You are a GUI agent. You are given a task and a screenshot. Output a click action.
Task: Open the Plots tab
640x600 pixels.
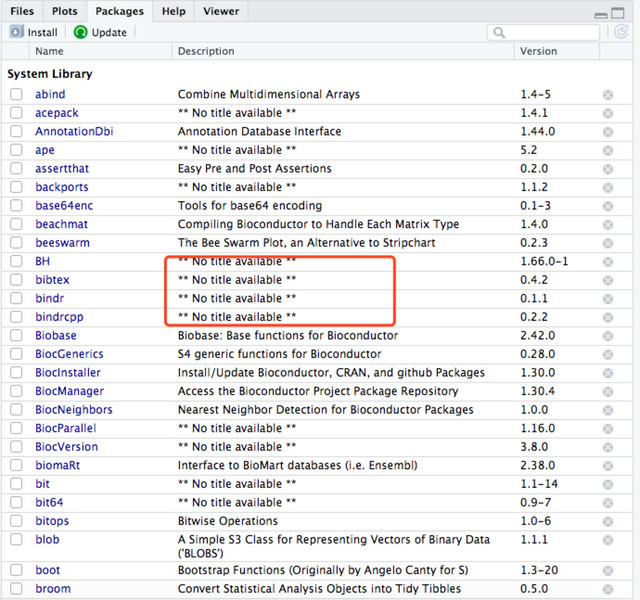pyautogui.click(x=64, y=11)
